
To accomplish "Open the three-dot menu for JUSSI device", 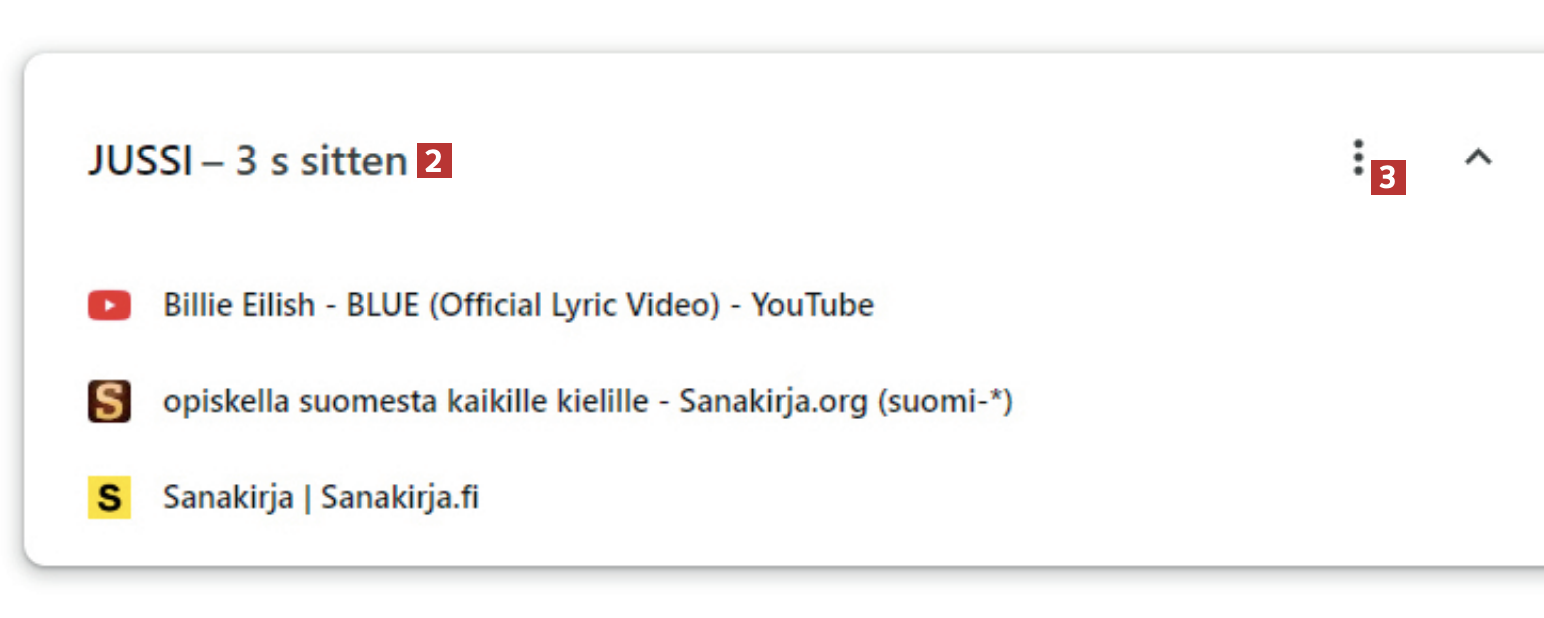I will pyautogui.click(x=1357, y=158).
